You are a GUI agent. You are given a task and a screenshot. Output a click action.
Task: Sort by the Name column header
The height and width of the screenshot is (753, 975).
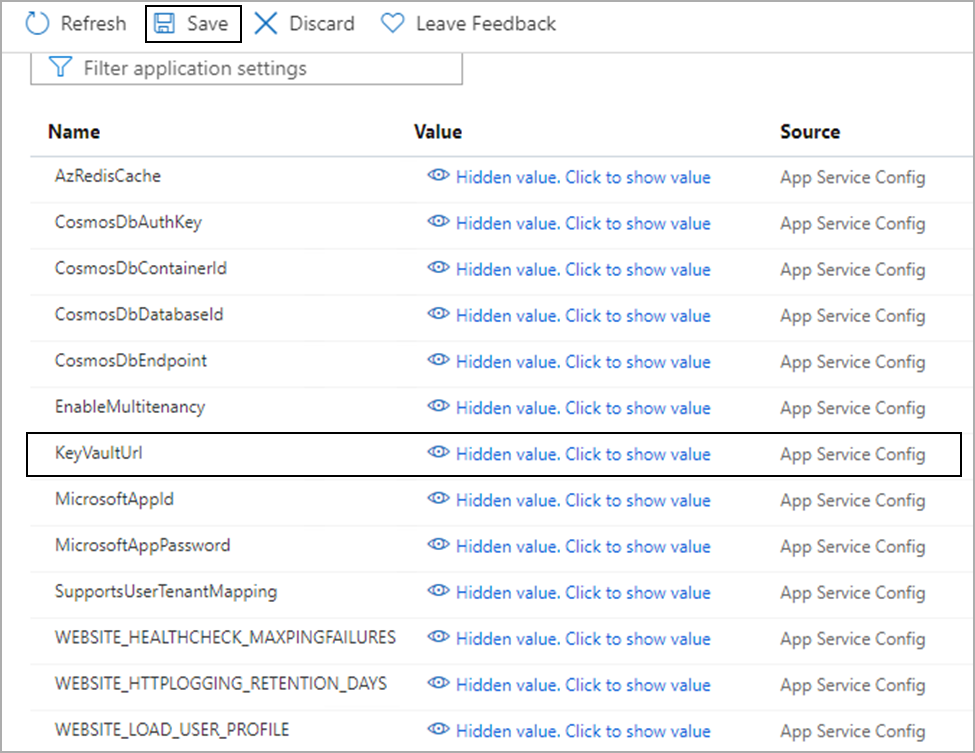74,132
